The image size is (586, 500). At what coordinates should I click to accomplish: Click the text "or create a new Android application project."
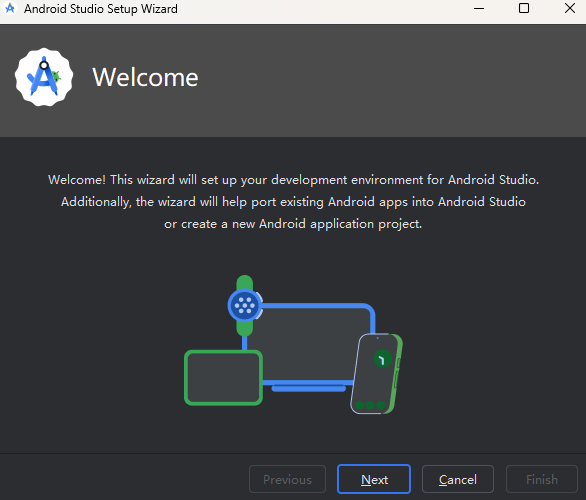(293, 224)
